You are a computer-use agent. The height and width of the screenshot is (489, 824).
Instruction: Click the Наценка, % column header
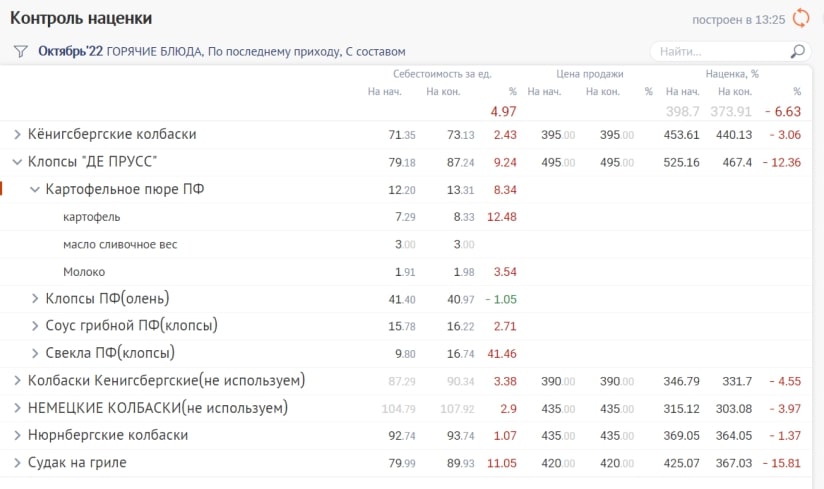[732, 74]
